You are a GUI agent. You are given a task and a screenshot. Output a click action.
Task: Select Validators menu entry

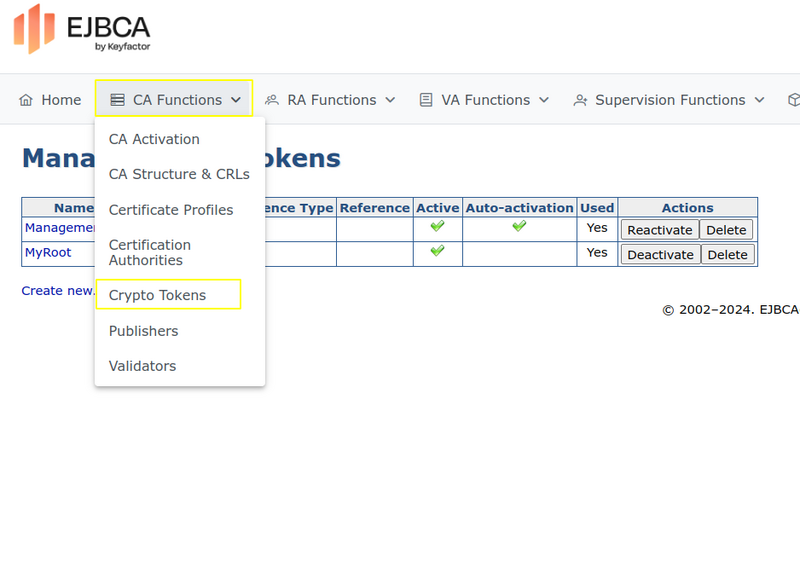pyautogui.click(x=142, y=366)
